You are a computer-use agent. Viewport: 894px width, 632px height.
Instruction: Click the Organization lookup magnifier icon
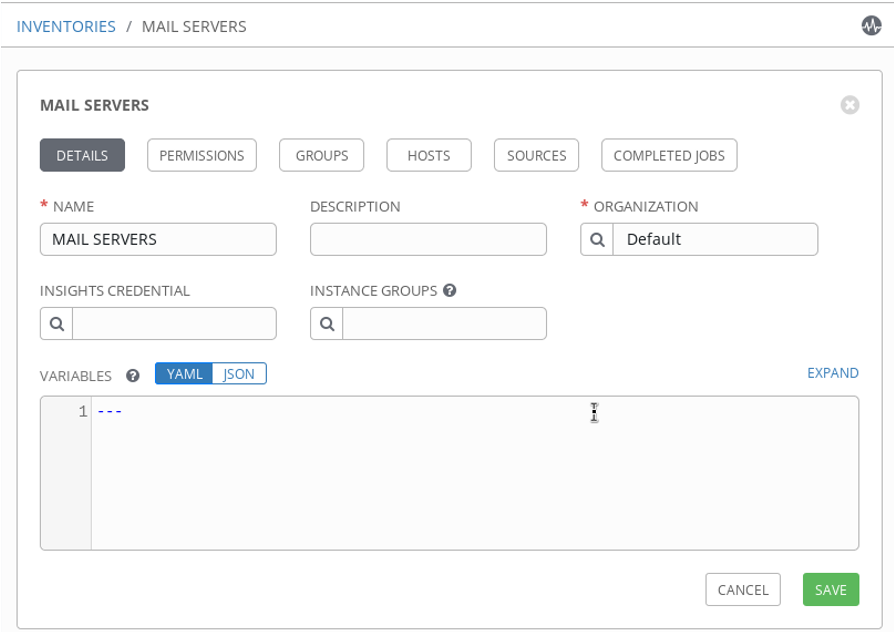click(597, 240)
